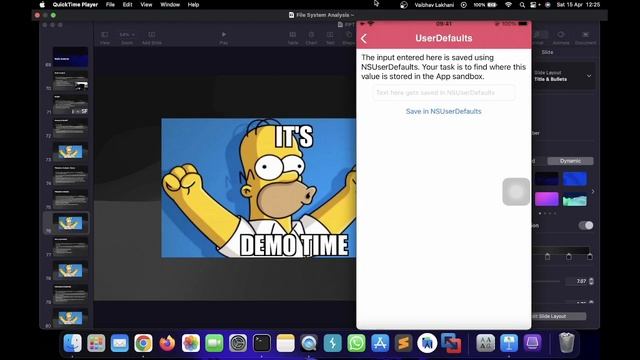This screenshot has height=360, width=640.
Task: Open Launchpad from the Dock
Action: 96,343
